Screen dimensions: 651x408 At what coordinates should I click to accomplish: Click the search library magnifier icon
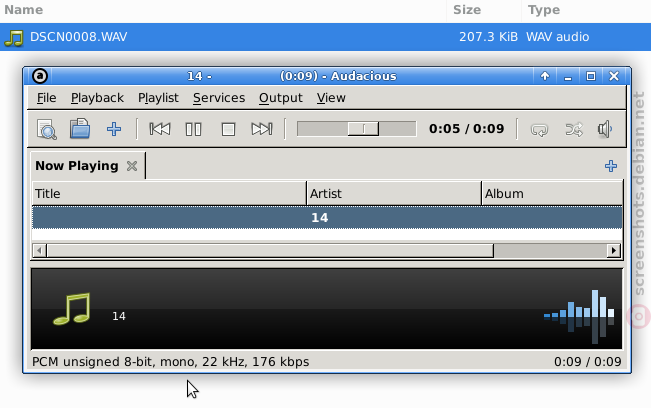(x=46, y=129)
